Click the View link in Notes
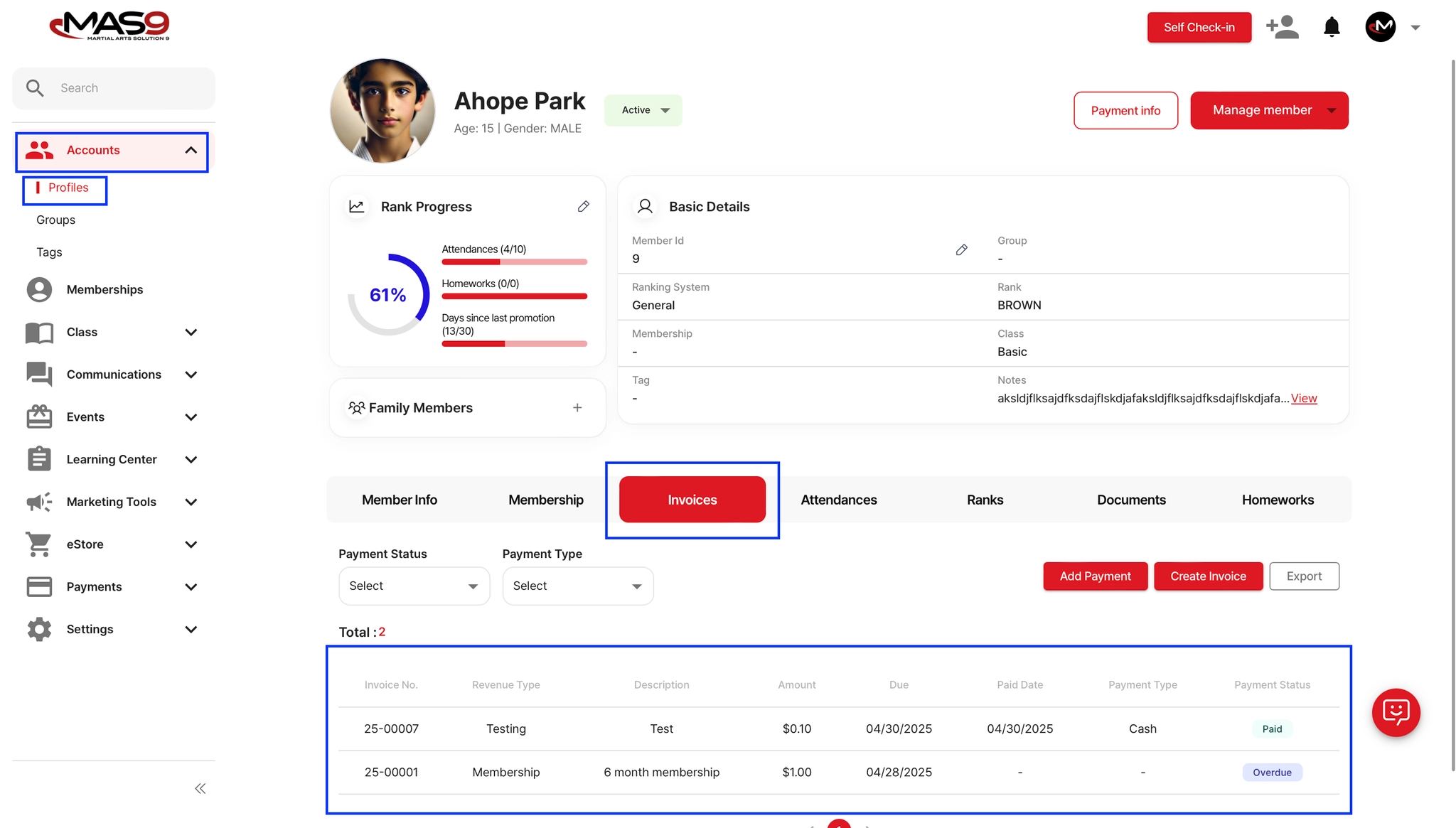Viewport: 1456px width, 828px height. pos(1304,399)
